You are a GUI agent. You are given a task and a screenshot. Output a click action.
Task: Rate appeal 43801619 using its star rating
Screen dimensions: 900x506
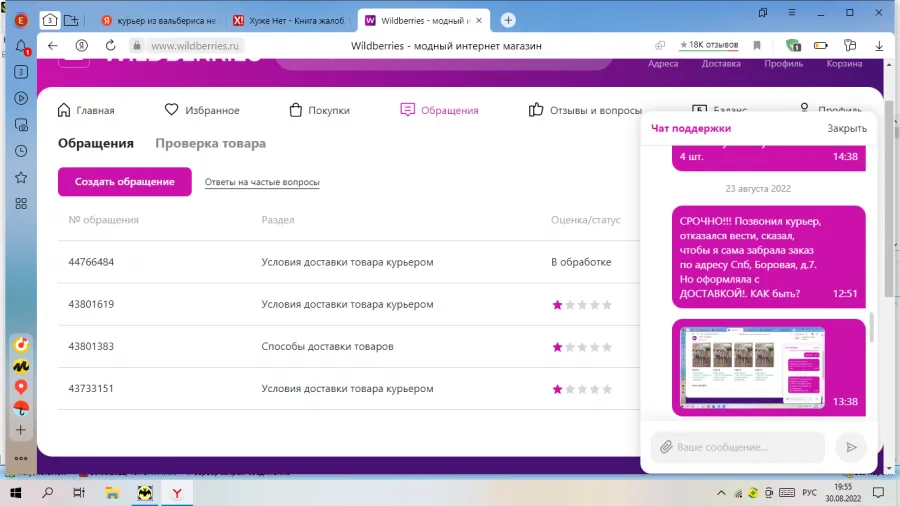tap(582, 305)
